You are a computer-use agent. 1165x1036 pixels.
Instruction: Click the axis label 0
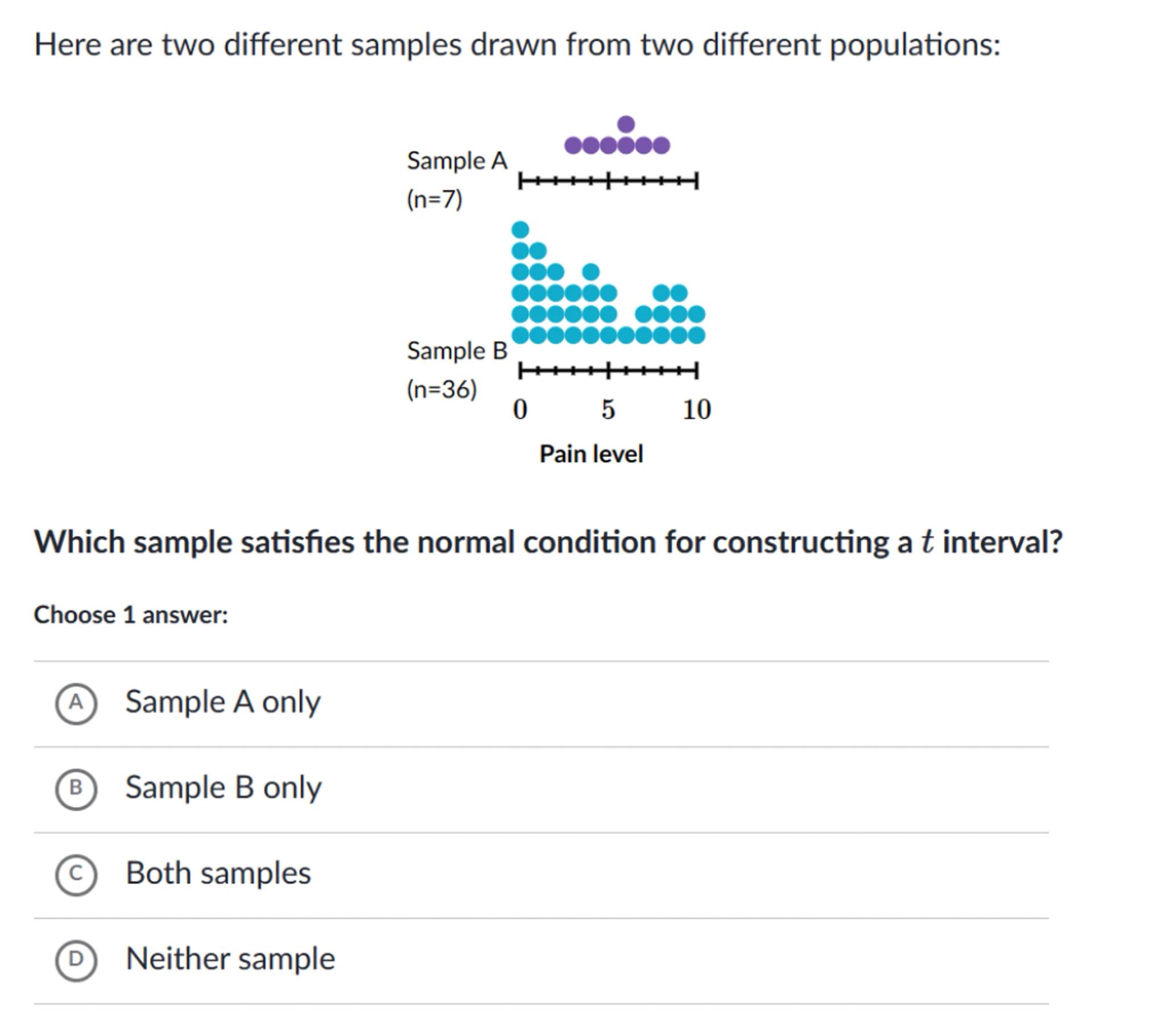pyautogui.click(x=520, y=410)
